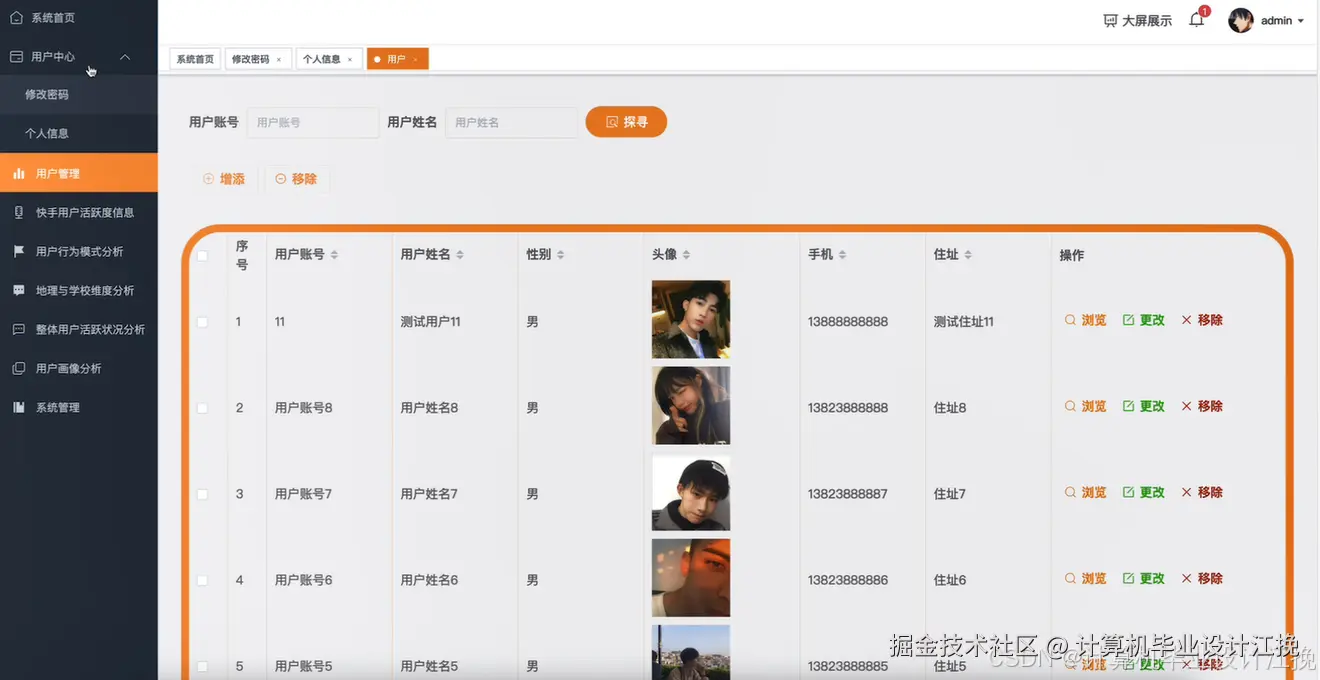
Task: Click 移除 for 用户账号6 row
Action: (1202, 578)
